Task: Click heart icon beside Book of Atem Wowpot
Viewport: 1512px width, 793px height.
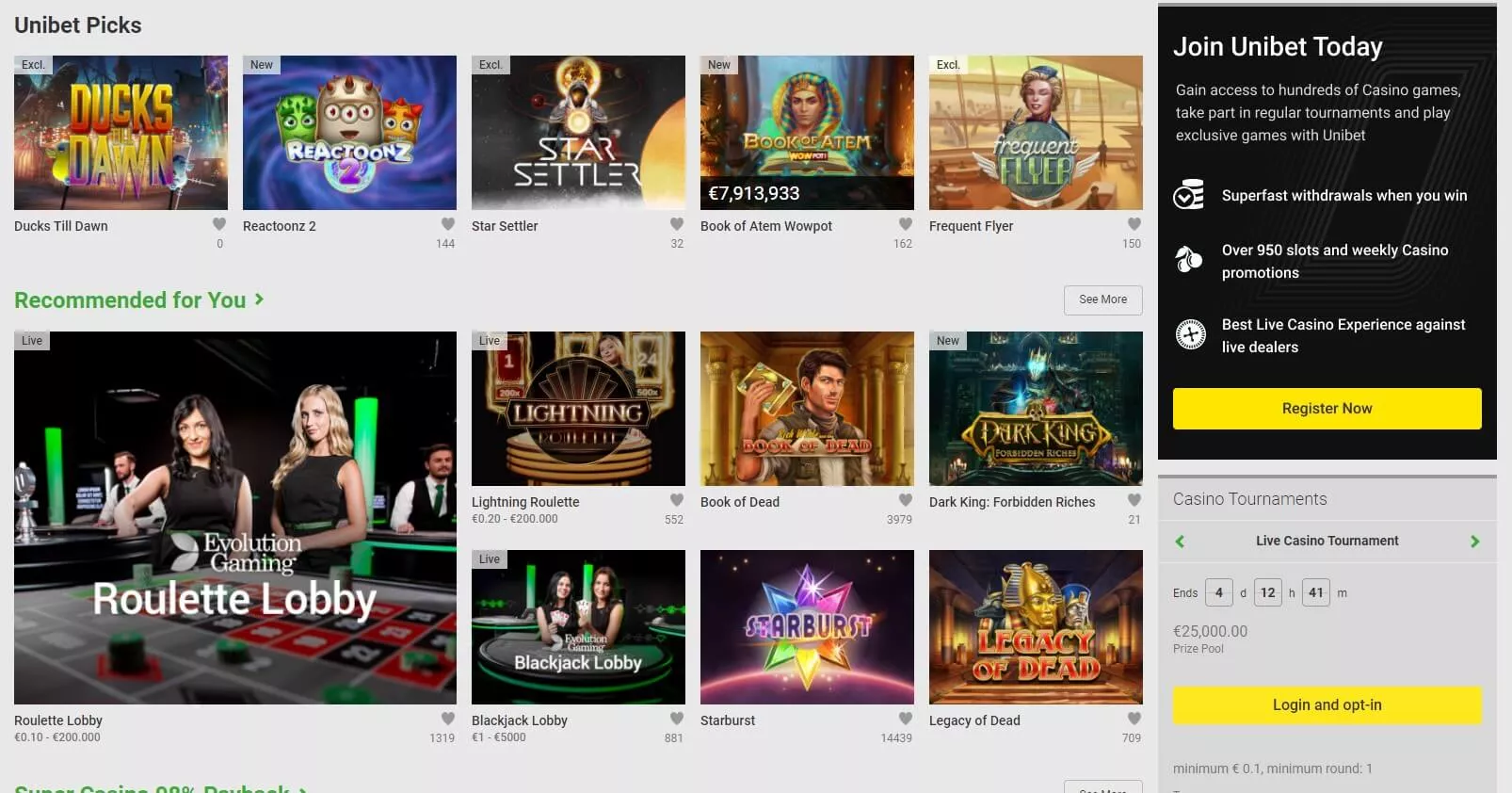Action: tap(906, 224)
